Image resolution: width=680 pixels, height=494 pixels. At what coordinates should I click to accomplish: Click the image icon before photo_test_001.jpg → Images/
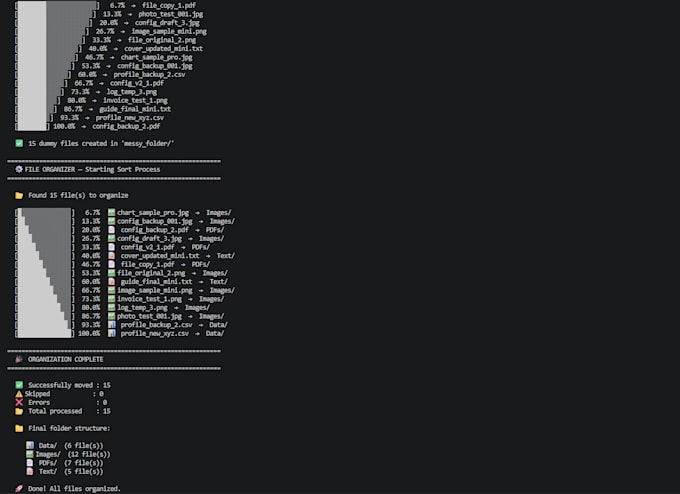111,316
